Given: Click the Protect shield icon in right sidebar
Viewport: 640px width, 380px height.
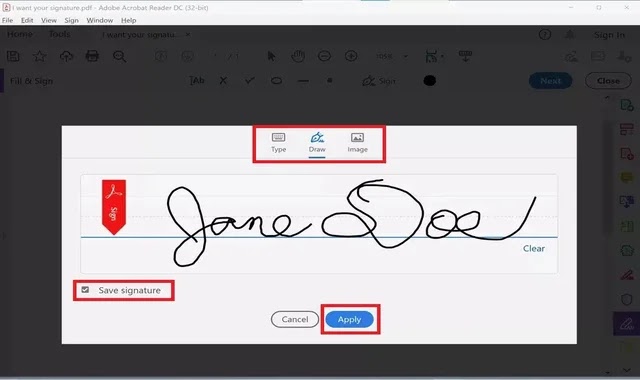Looking at the screenshot, I should 627,299.
